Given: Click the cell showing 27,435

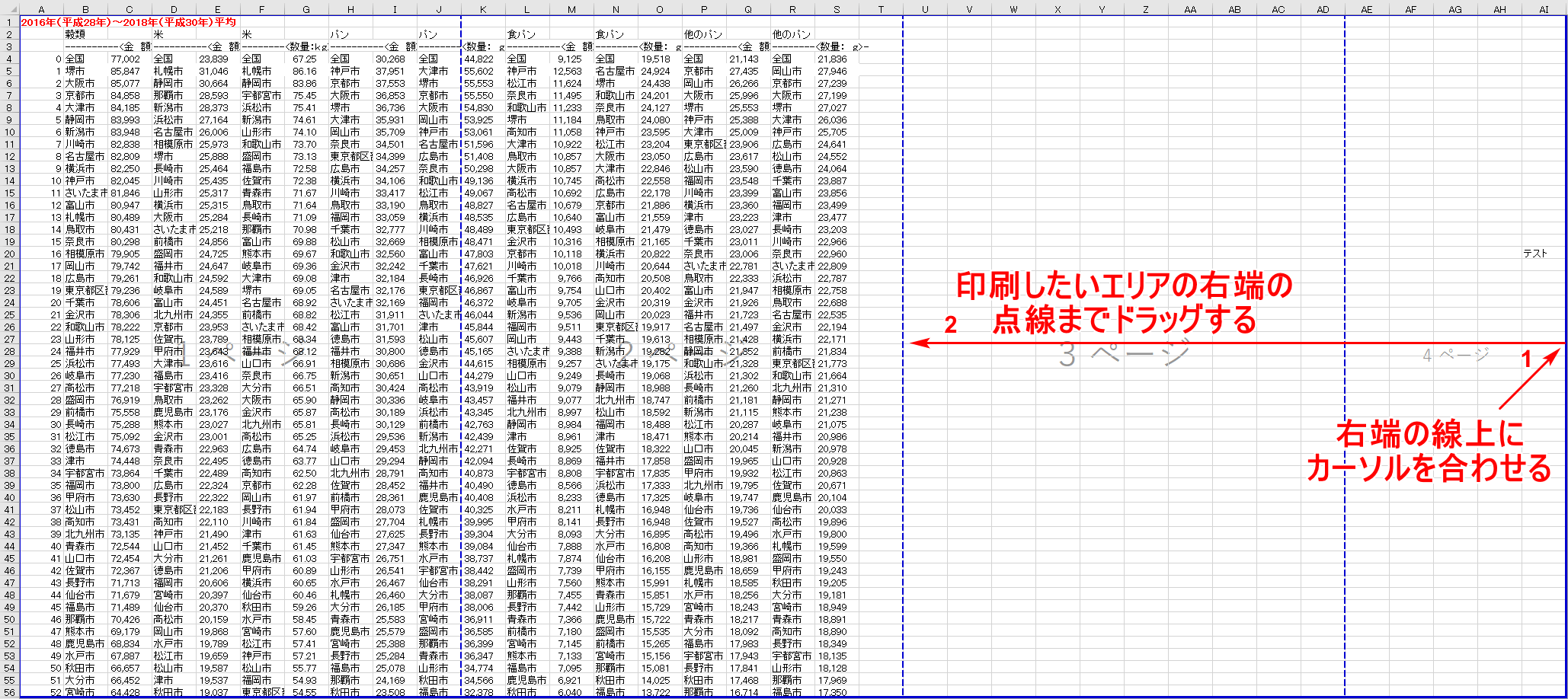Looking at the screenshot, I should point(748,71).
